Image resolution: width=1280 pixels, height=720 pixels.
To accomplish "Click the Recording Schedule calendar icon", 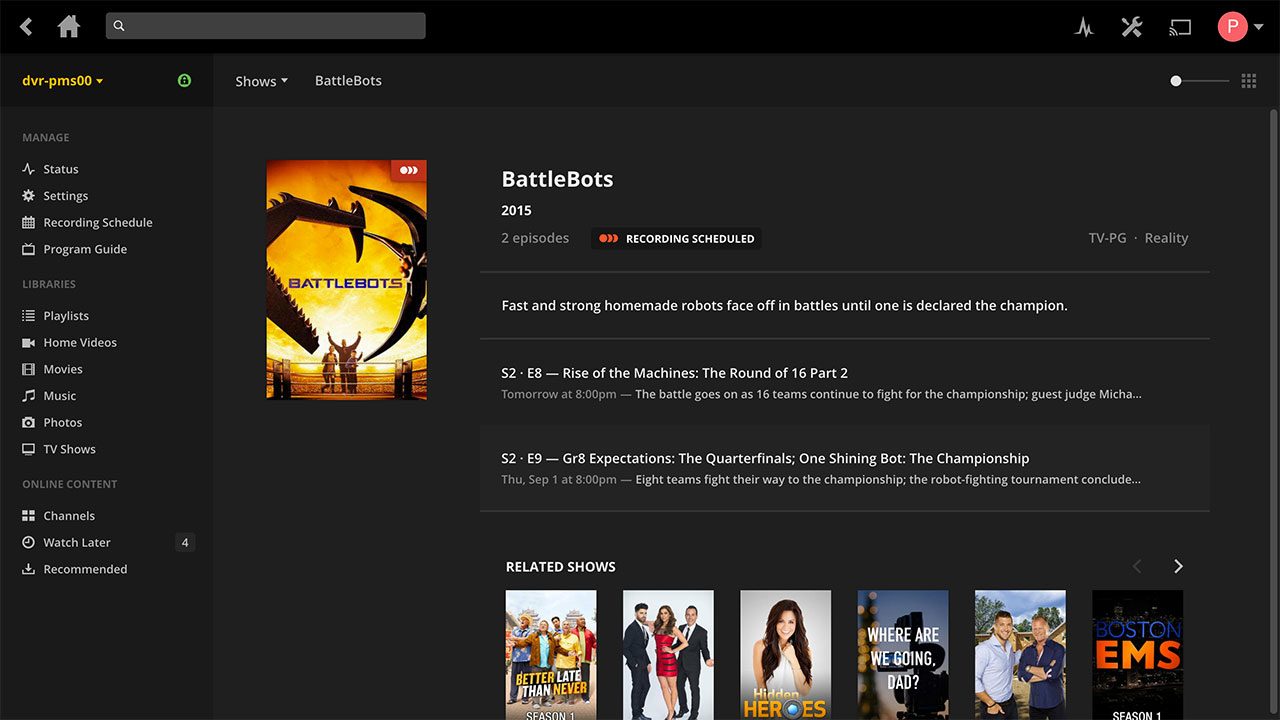I will click(28, 222).
